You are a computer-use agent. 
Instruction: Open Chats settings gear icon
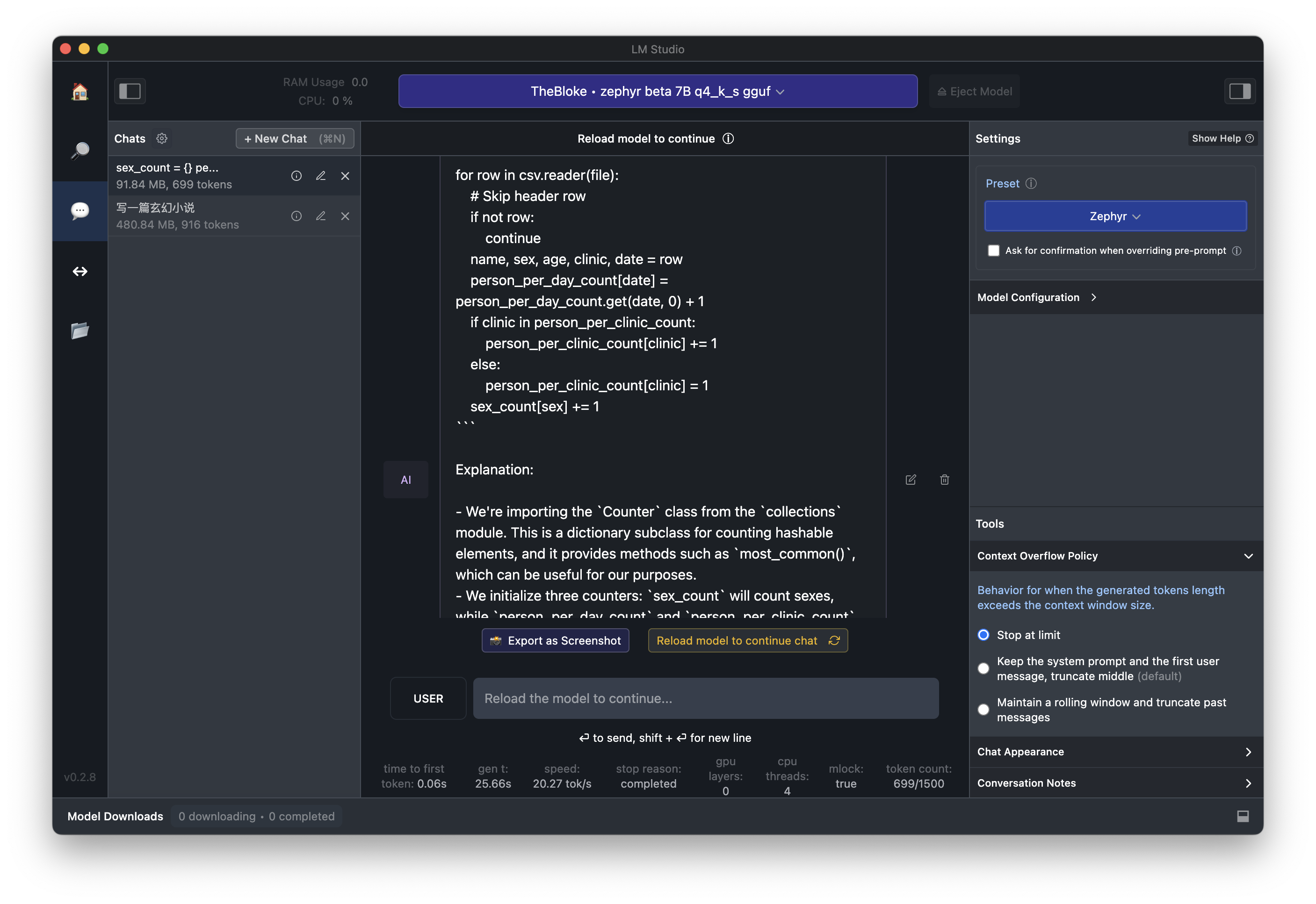pos(162,139)
